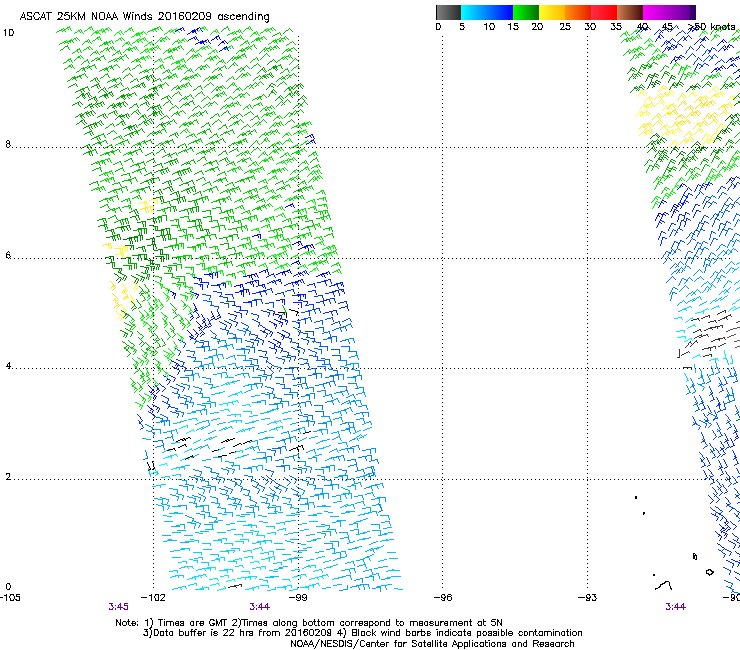Click the latitude axis label '6'

point(8,255)
